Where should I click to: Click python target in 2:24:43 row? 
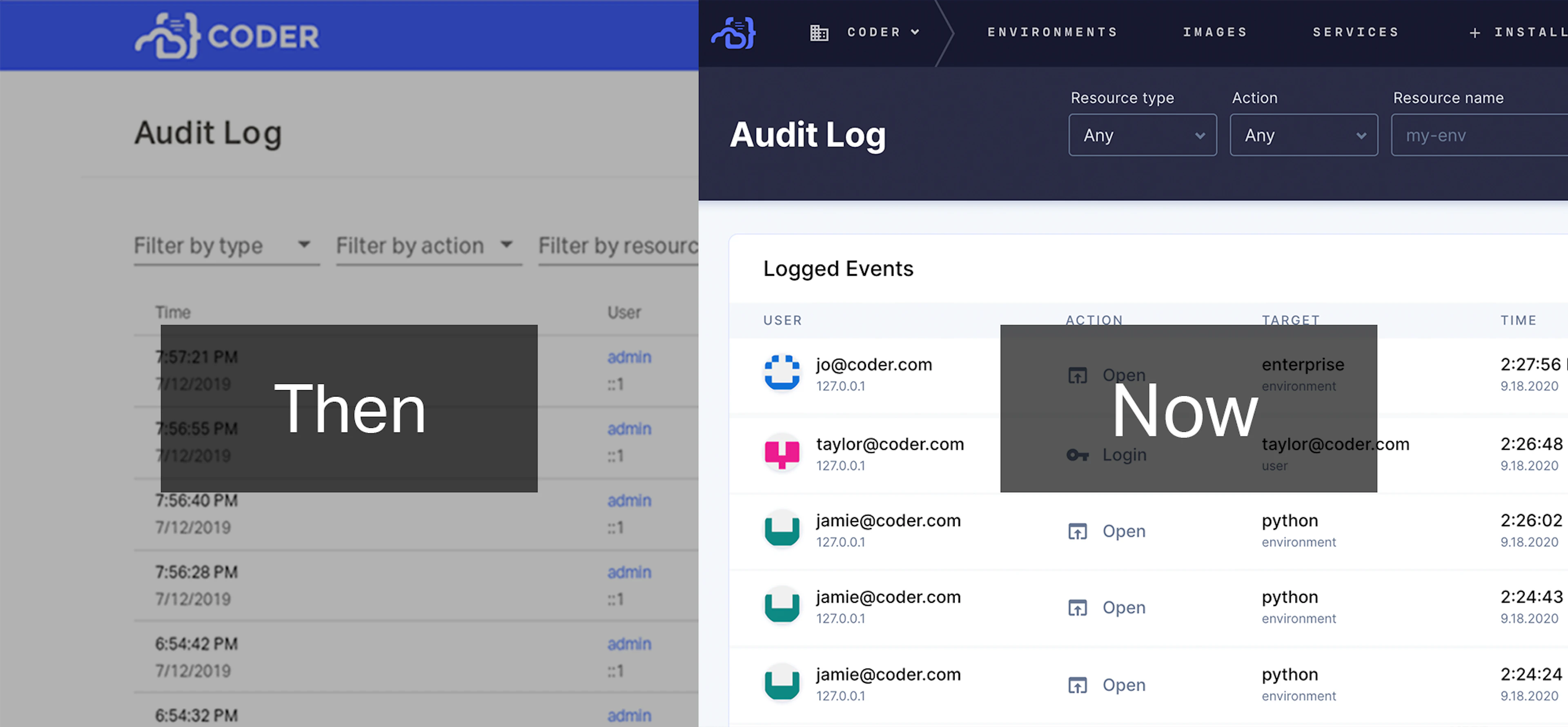(x=1290, y=597)
